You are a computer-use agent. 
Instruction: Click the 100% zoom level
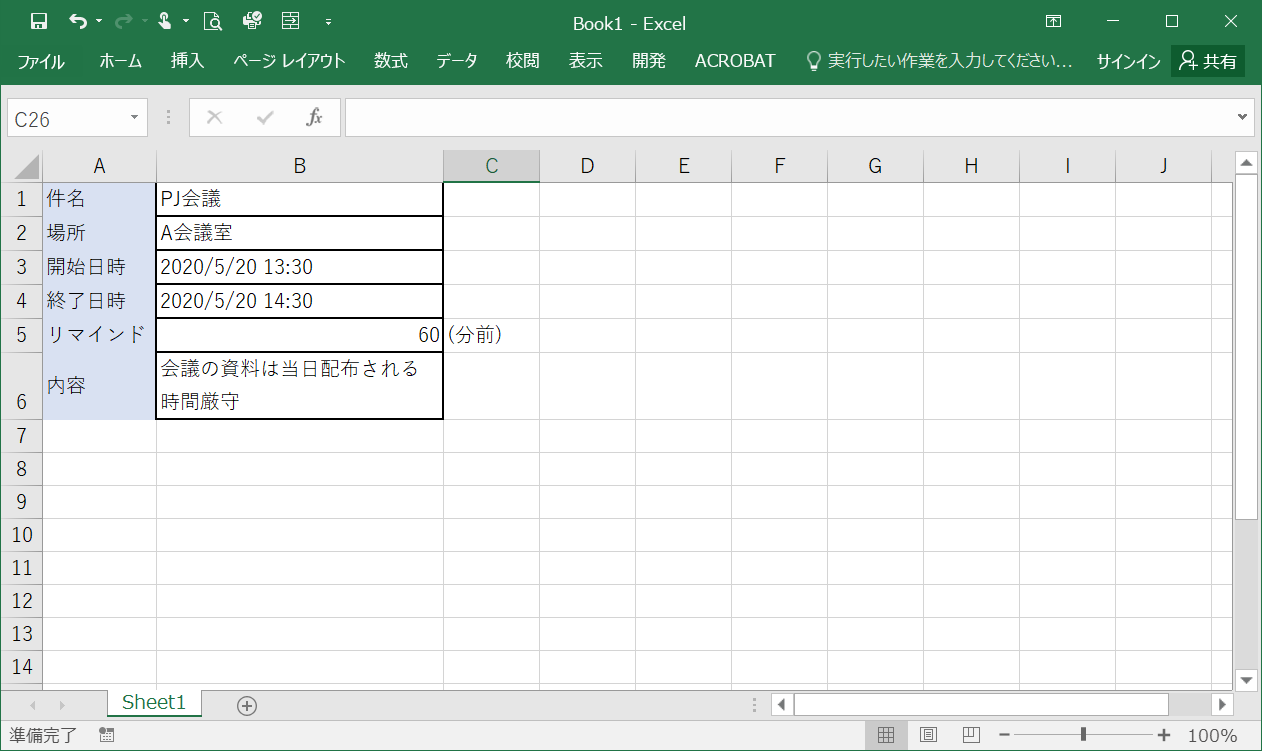[x=1213, y=735]
